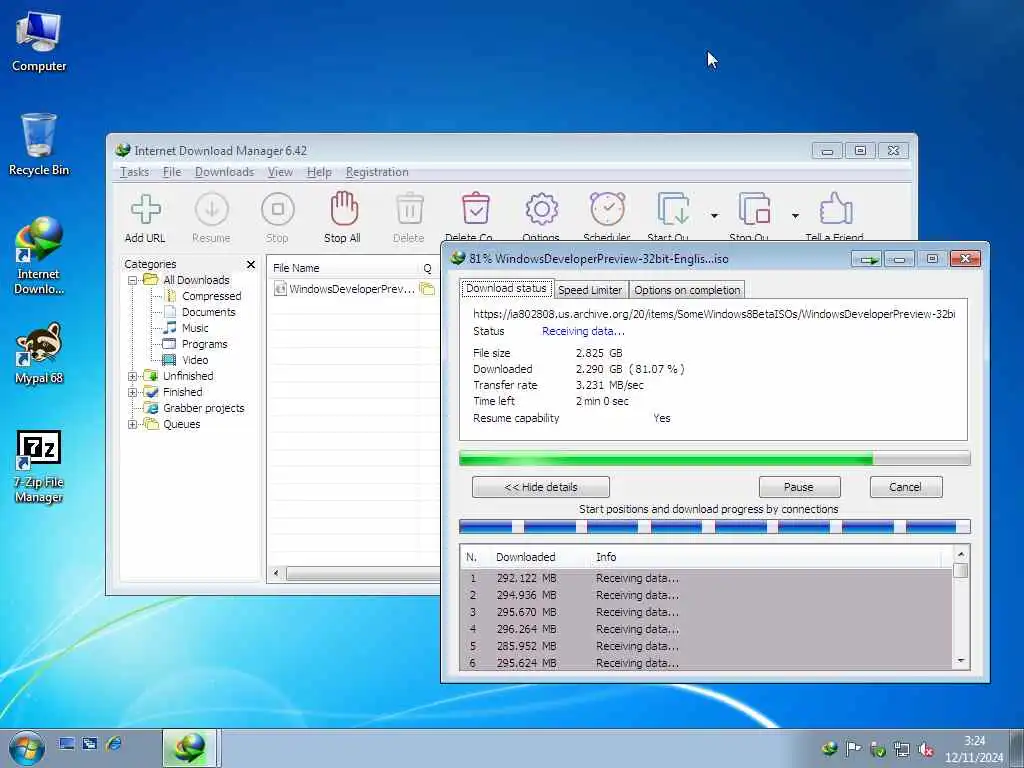Select the WindowsDeveloperPrev file row
This screenshot has width=1024, height=768.
coord(353,289)
